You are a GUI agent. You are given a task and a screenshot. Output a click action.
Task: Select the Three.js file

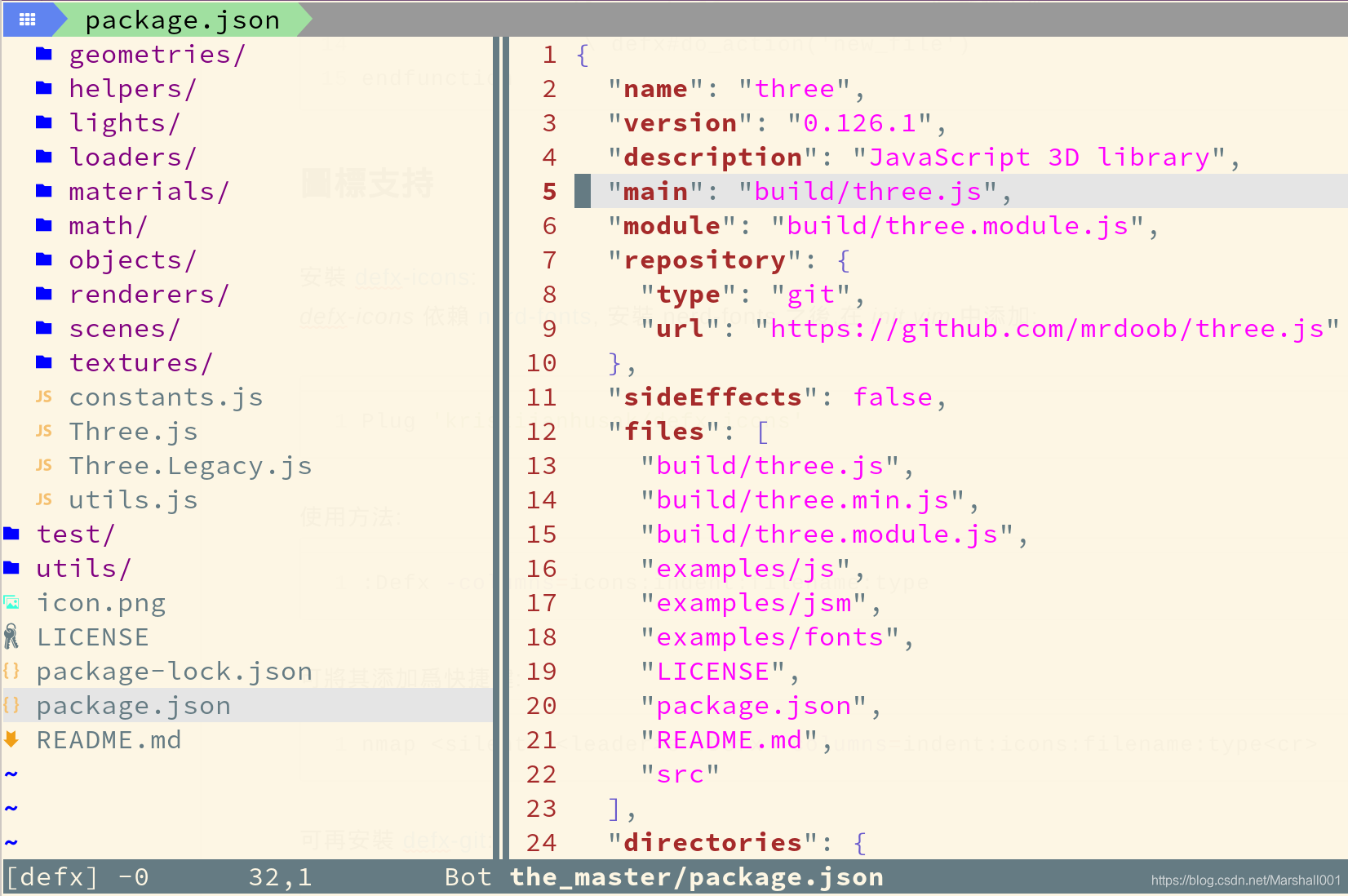133,432
